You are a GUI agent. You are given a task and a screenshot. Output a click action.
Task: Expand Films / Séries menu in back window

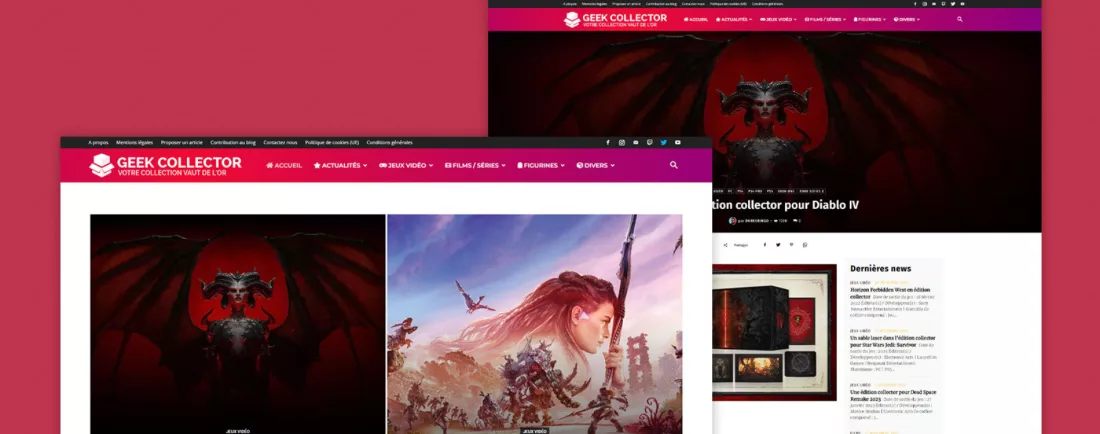point(826,20)
